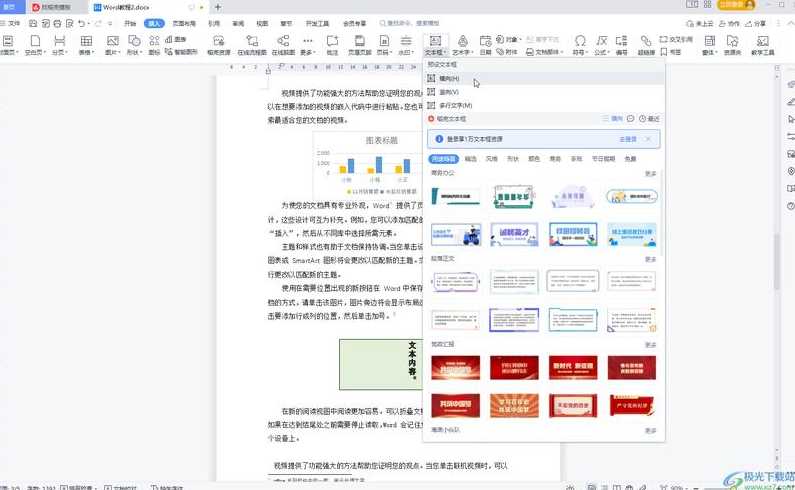Choose multi-line text (多行文字) option
The image size is (795, 490).
point(544,106)
